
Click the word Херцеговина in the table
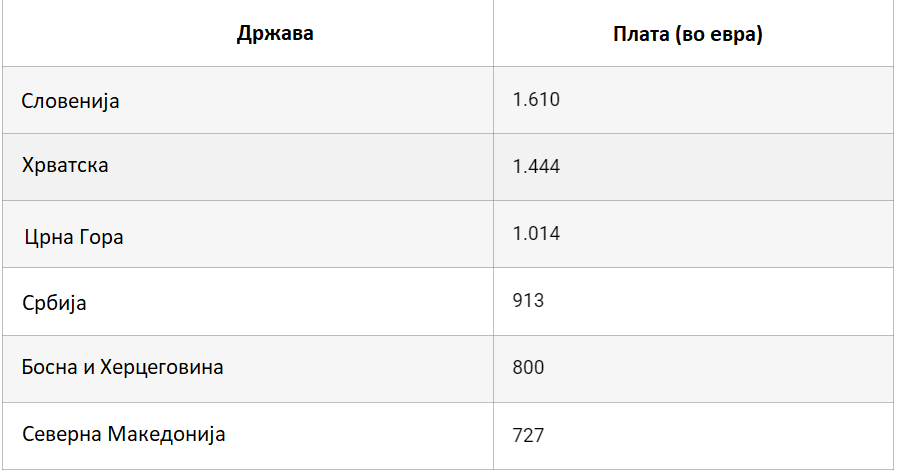[x=161, y=367]
